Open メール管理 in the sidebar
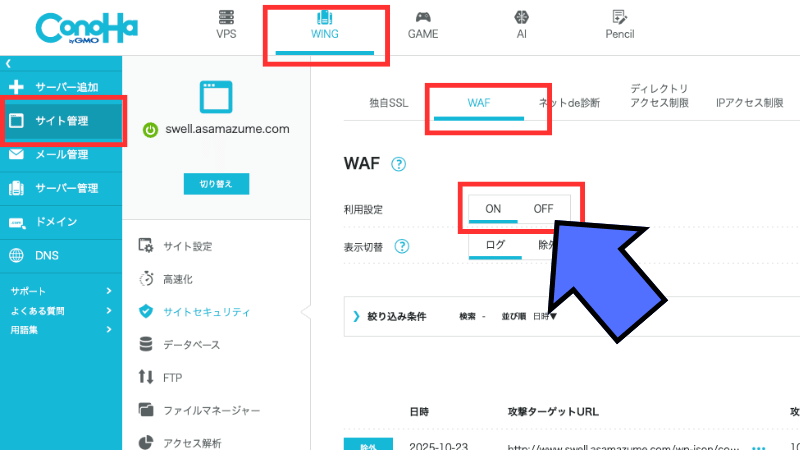The image size is (800, 450). [61, 154]
